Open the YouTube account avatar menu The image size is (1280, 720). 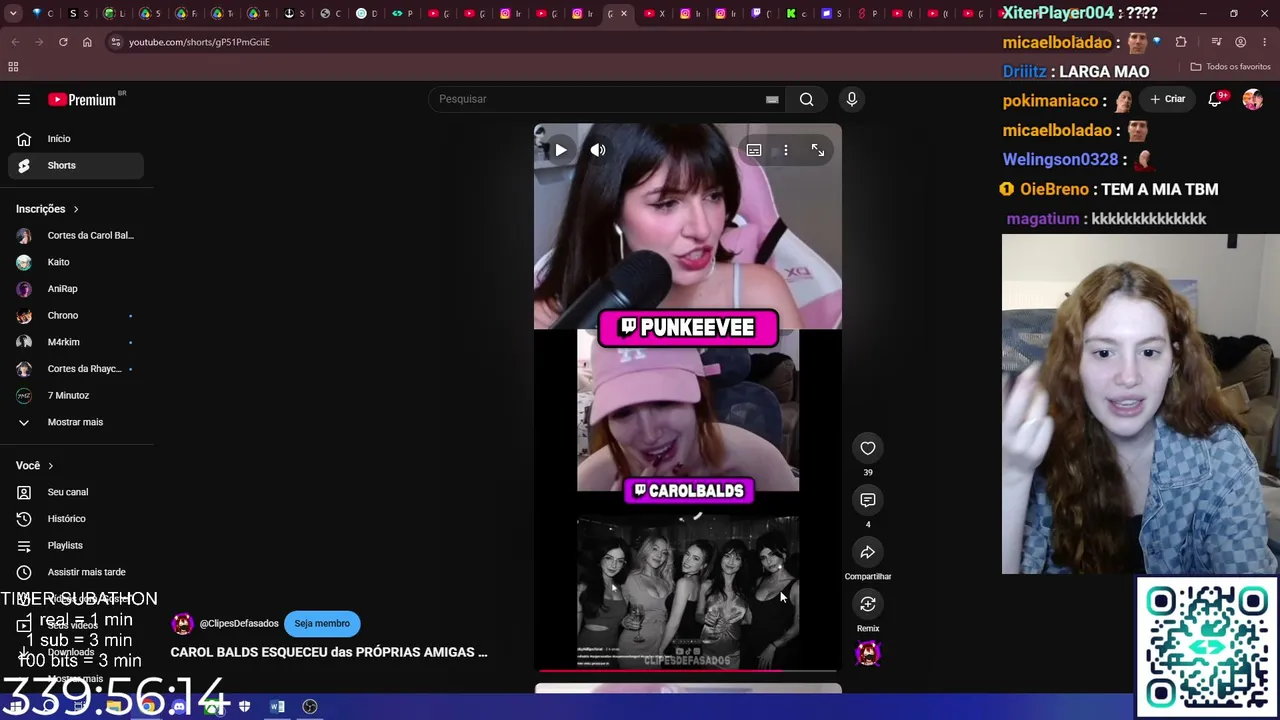click(1253, 99)
